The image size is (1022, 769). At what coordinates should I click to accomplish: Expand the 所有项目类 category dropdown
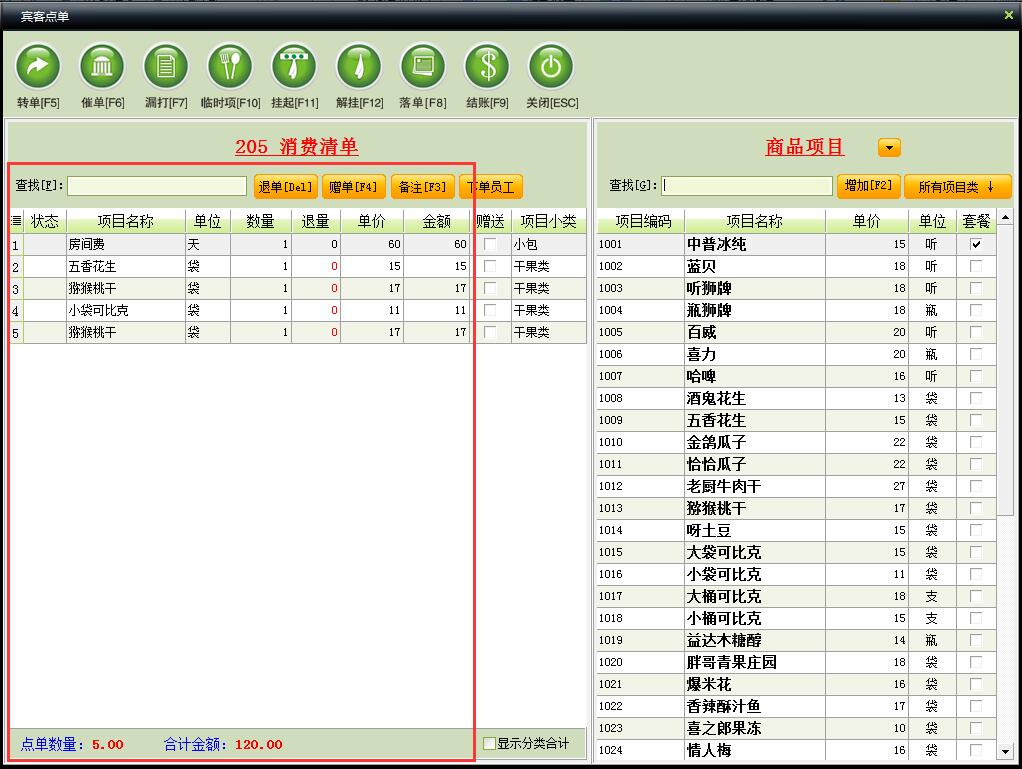pyautogui.click(x=957, y=187)
